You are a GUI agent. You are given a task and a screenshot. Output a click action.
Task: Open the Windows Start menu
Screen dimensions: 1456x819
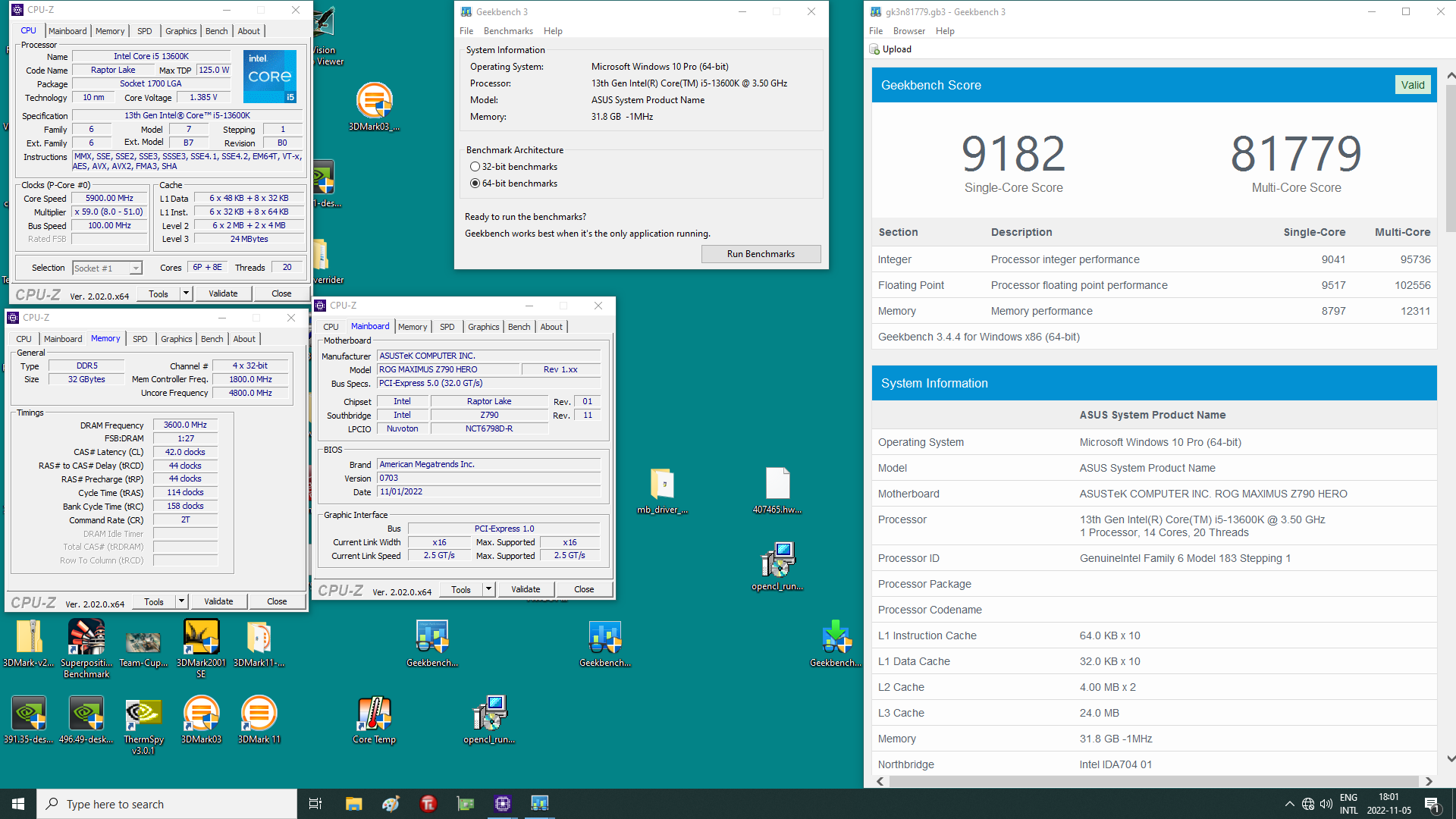[x=18, y=804]
